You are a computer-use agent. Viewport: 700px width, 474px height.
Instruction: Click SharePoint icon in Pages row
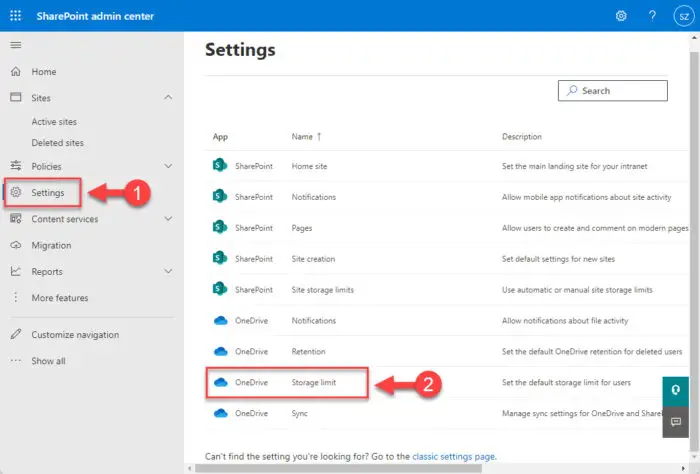[x=220, y=227]
